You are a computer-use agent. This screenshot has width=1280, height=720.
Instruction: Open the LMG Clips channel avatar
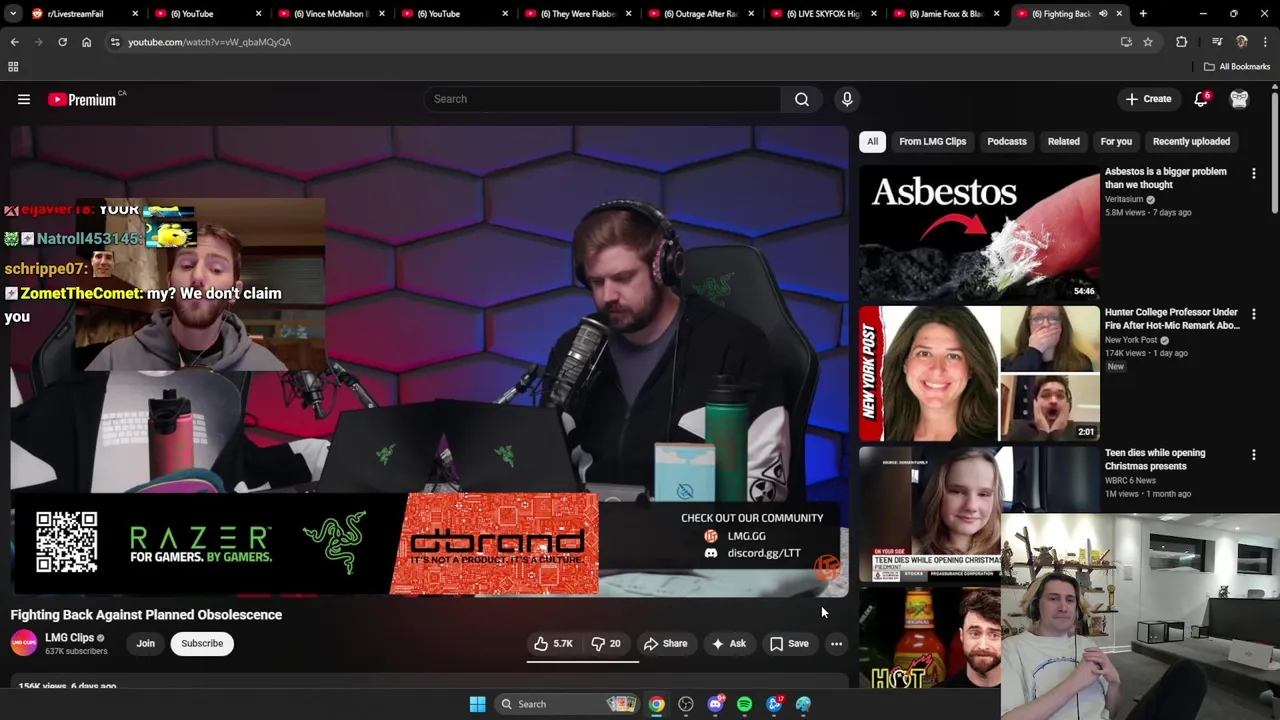24,643
